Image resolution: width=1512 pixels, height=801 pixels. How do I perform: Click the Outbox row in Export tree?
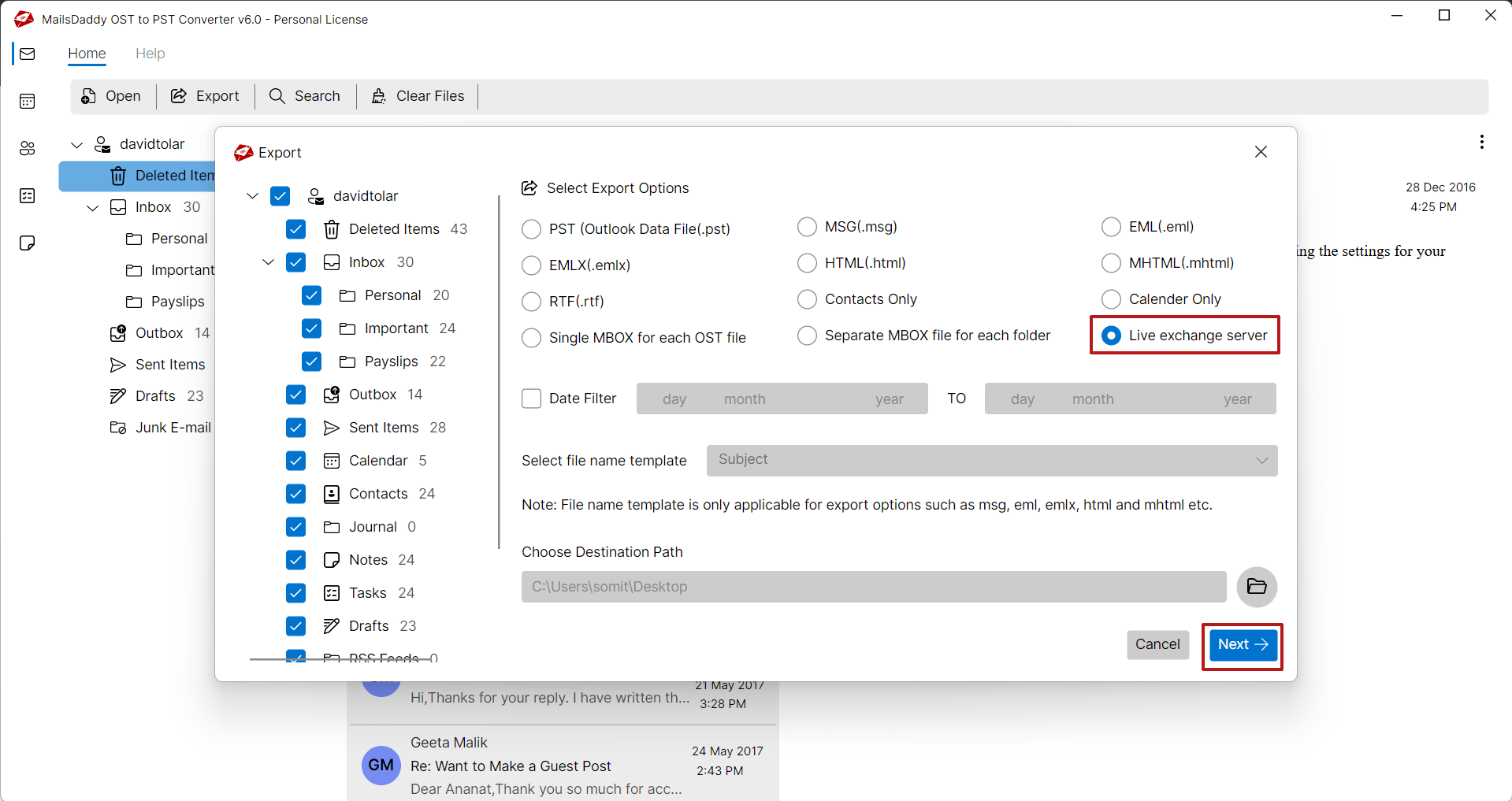[x=373, y=395]
